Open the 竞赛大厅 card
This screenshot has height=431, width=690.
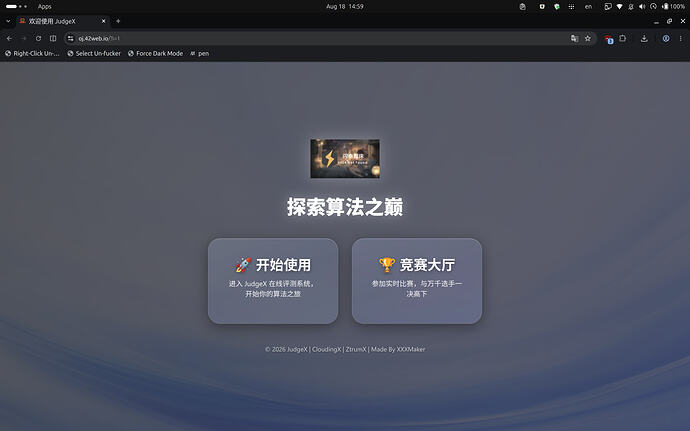click(x=417, y=281)
